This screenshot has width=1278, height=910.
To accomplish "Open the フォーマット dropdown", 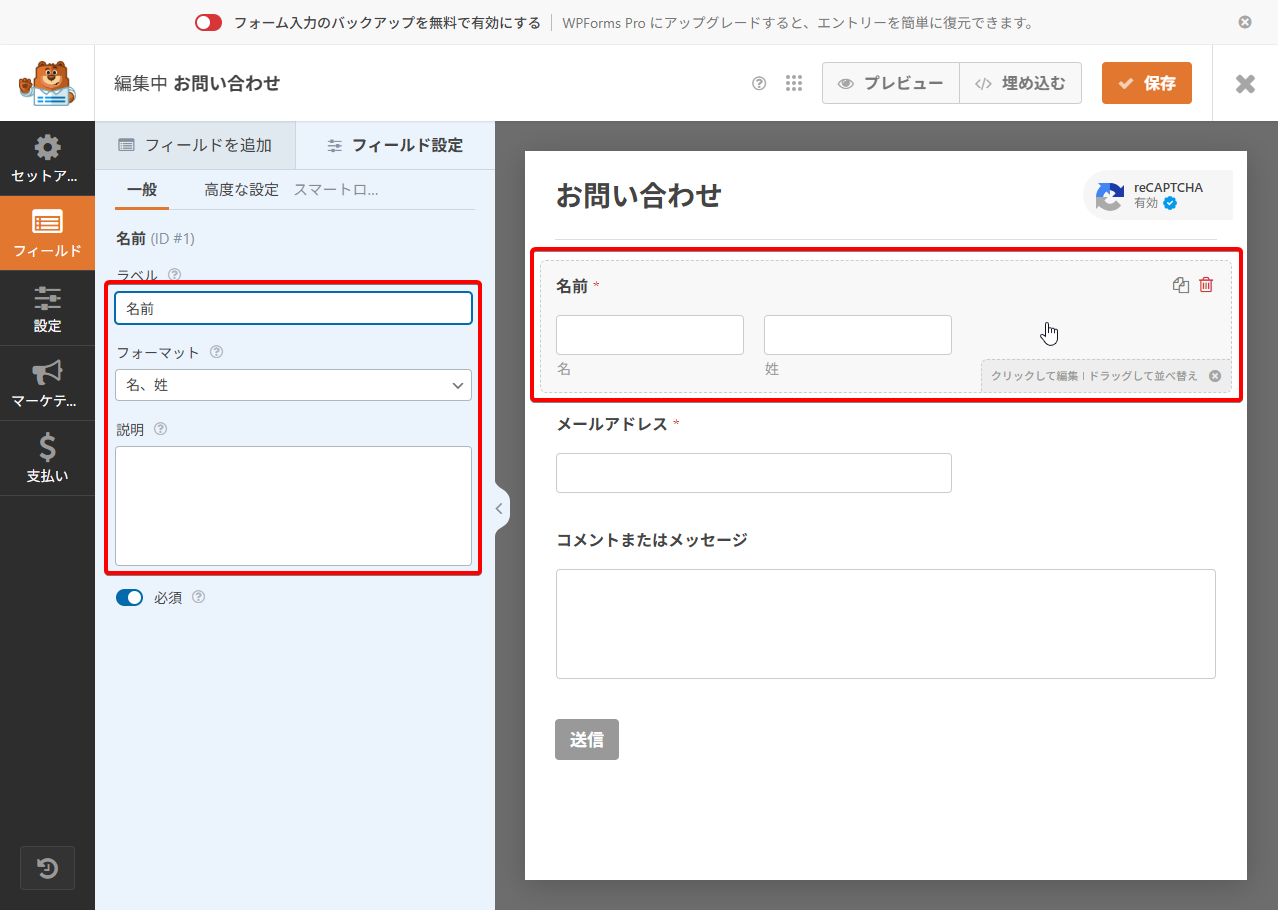I will pyautogui.click(x=293, y=385).
